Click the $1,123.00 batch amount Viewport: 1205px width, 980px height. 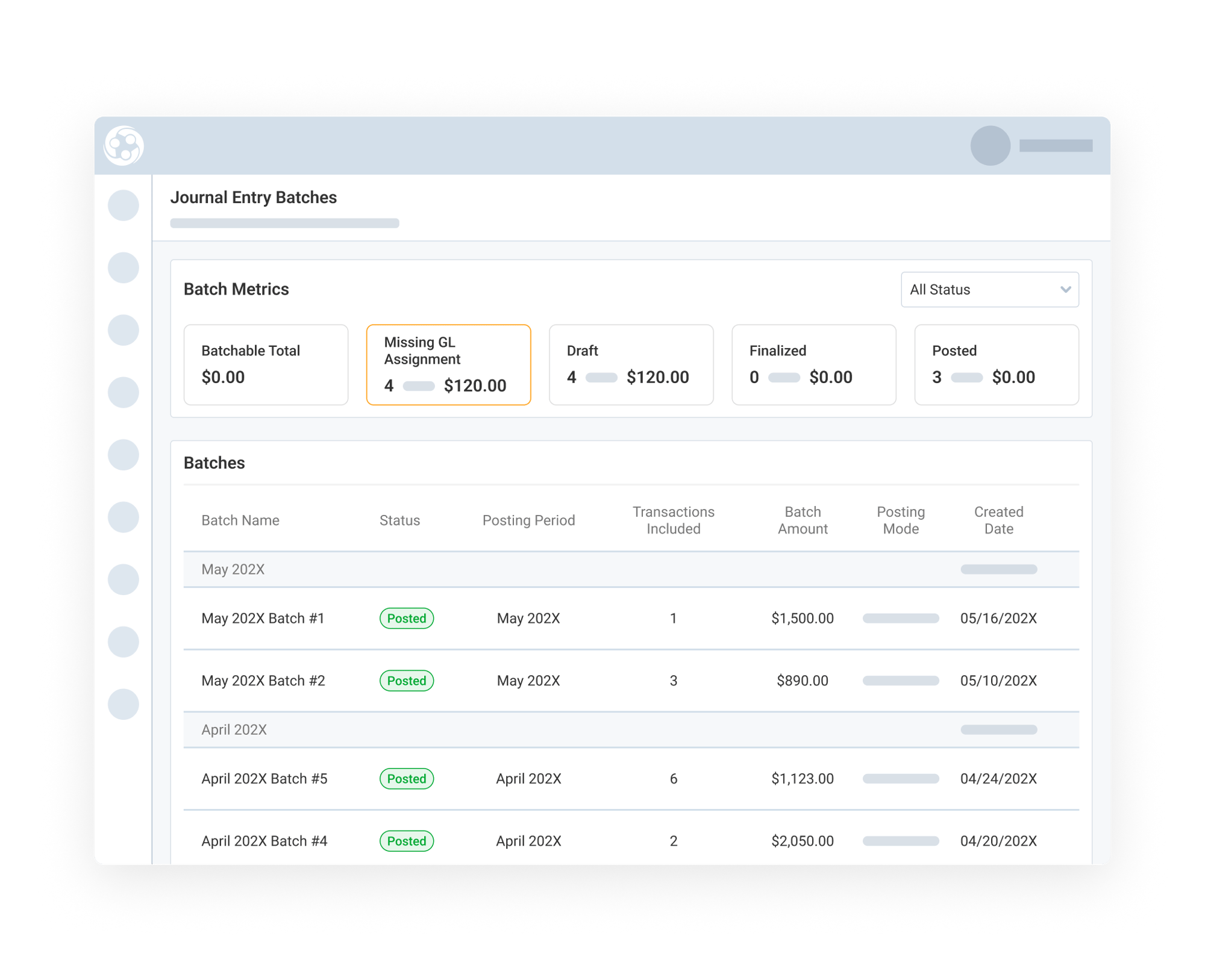click(803, 779)
